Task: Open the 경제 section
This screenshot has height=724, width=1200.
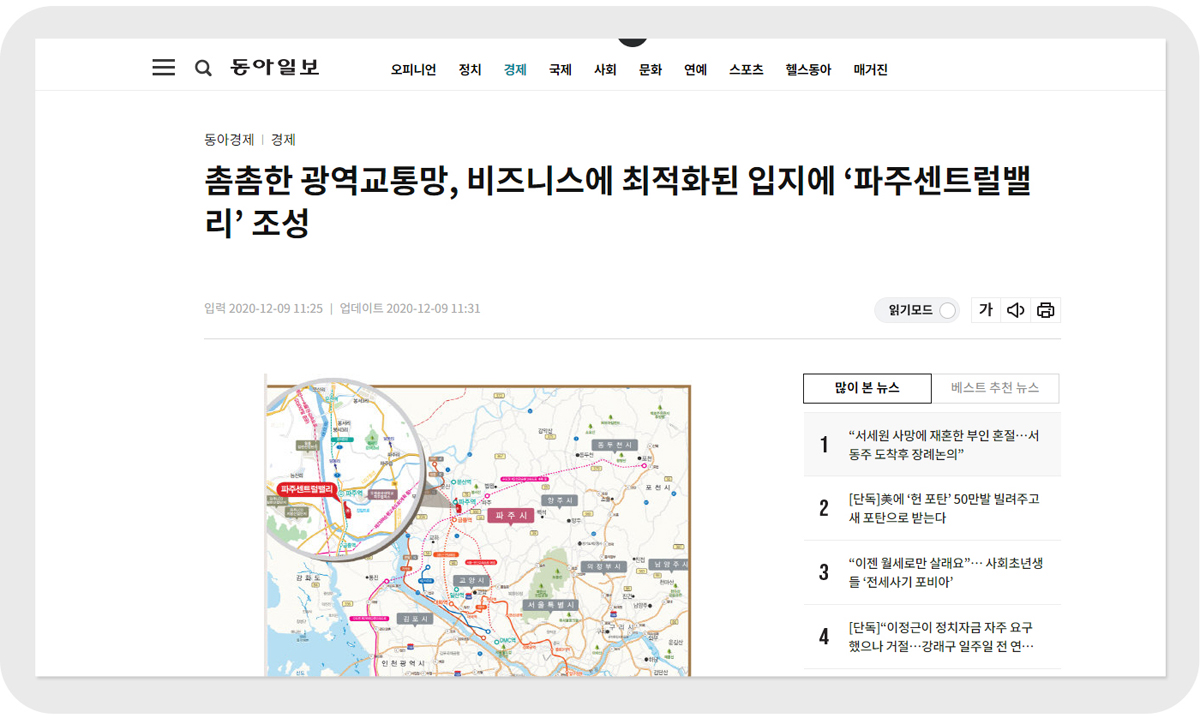Action: [x=515, y=70]
